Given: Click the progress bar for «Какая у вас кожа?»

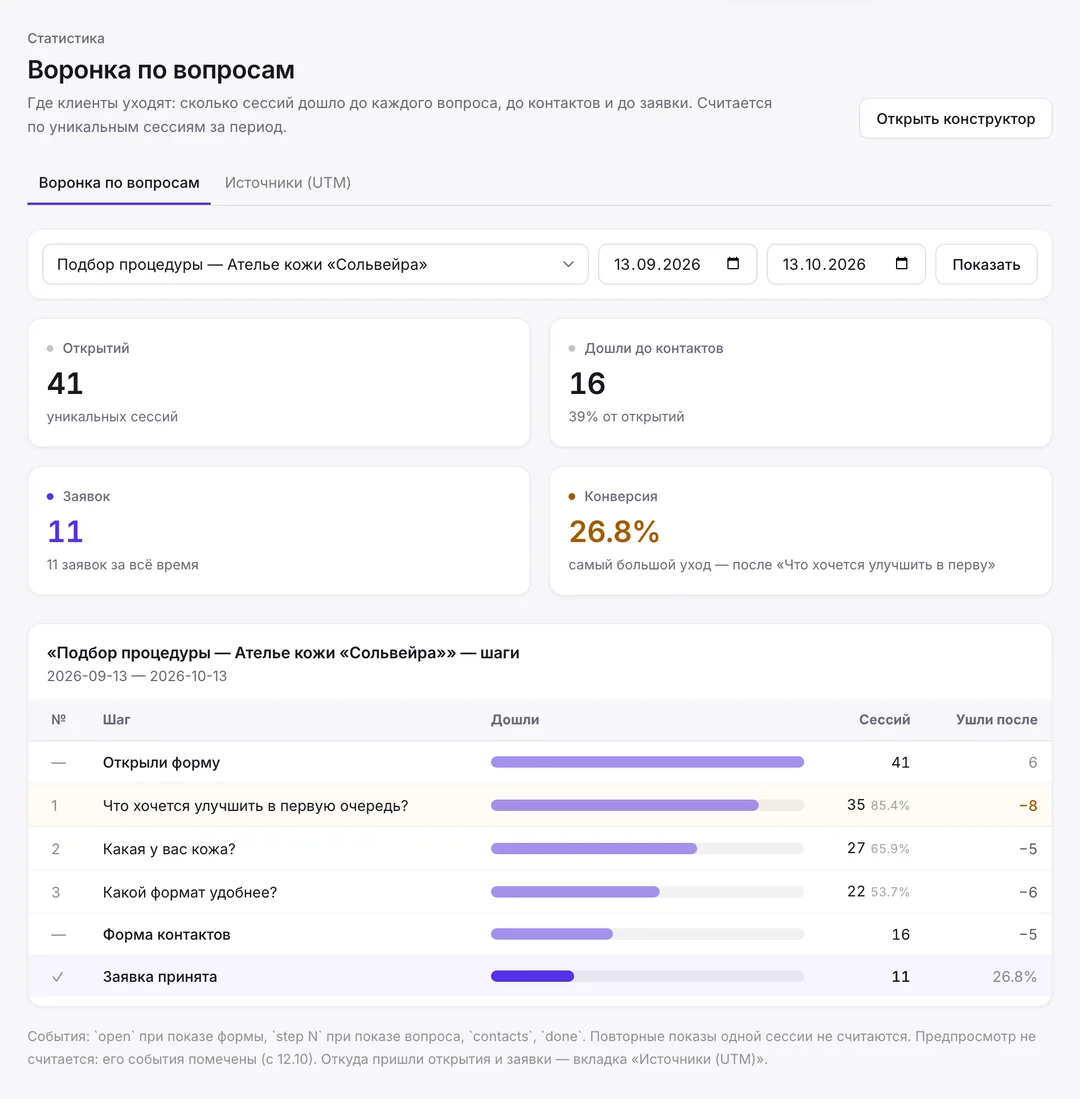Looking at the screenshot, I should point(647,849).
